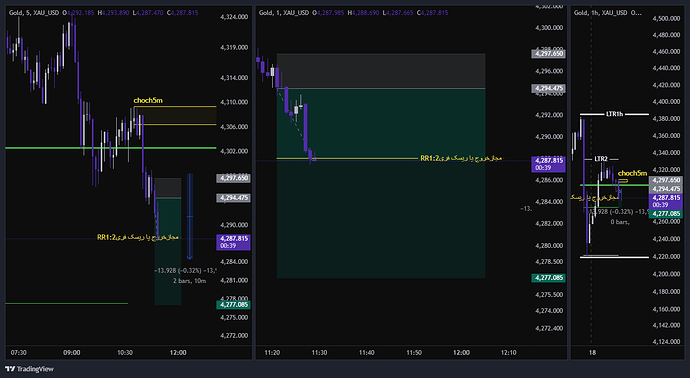
Task: Select the Gold, 5, XAU_USD chart title
Action: (x=34, y=13)
